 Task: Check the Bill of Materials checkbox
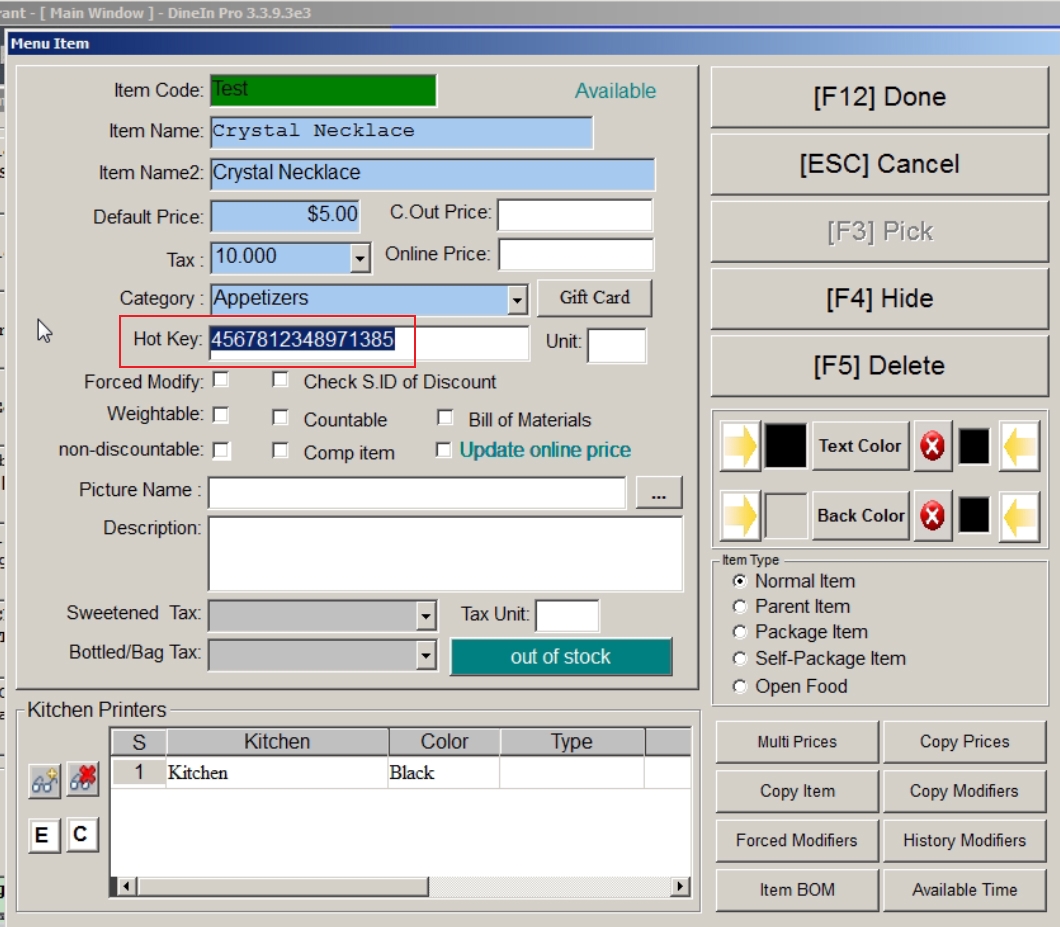(x=445, y=417)
